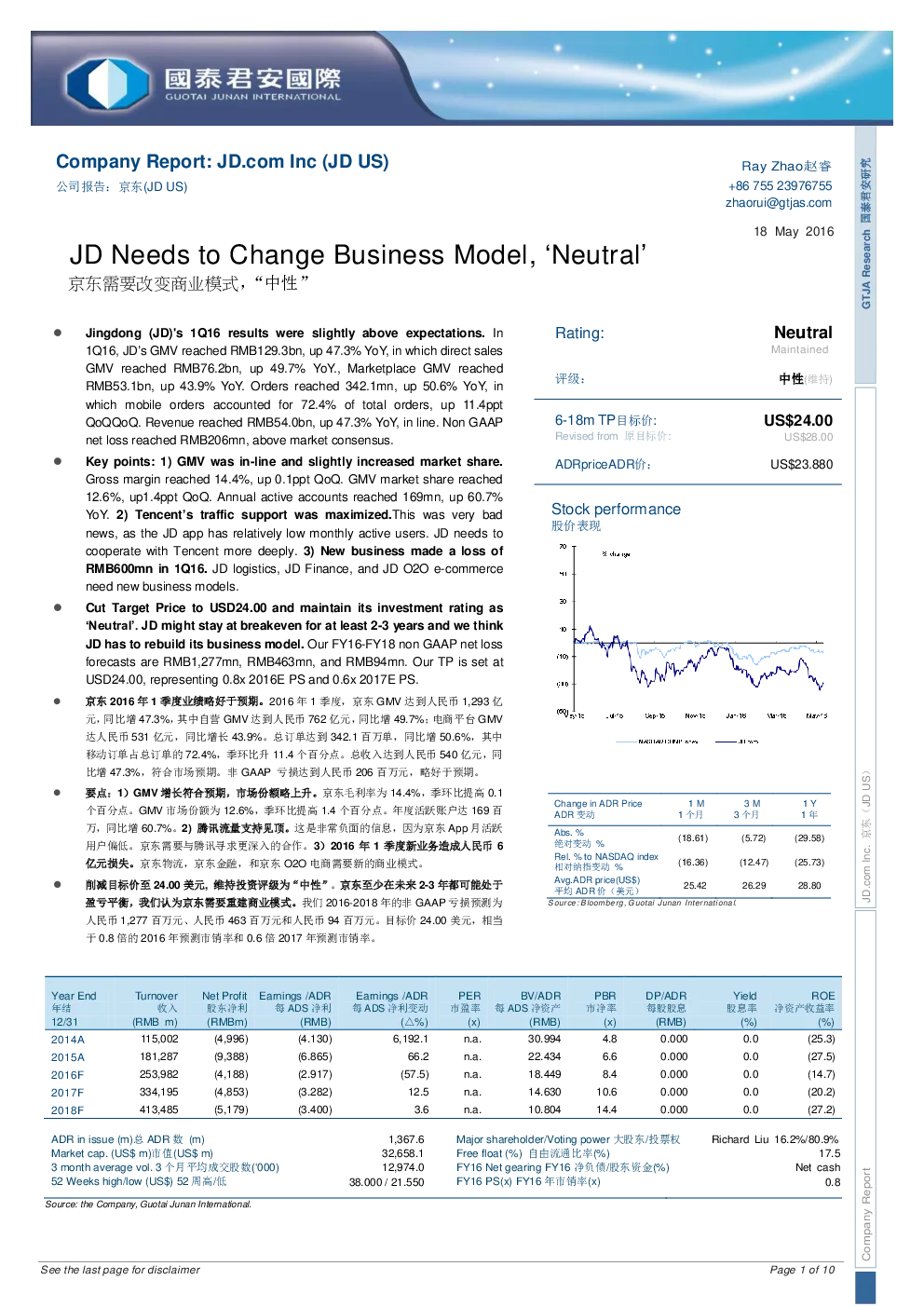
Task: Click the 1 M absolute change (18.61)
Action: 693,837
